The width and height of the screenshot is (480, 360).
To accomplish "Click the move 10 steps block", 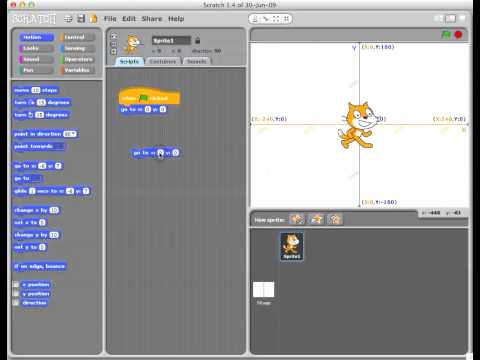I will click(x=36, y=90).
